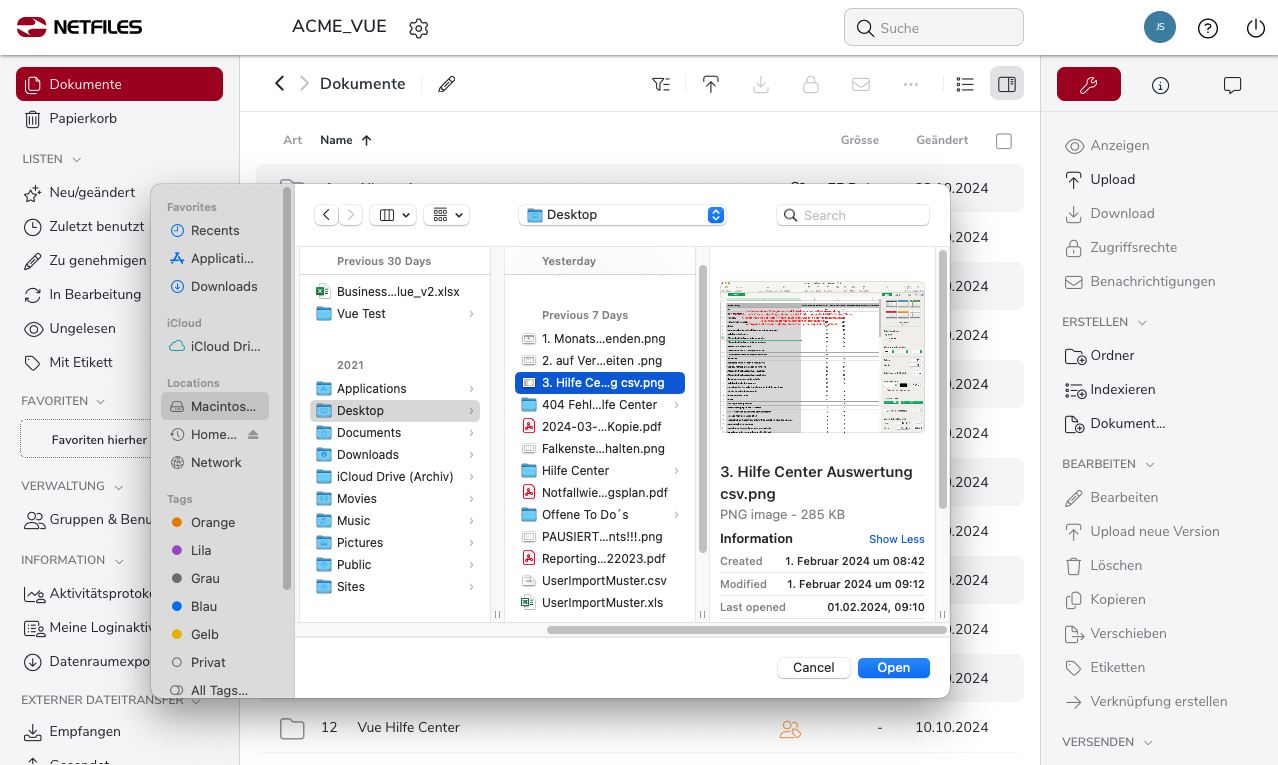Click Show Less link in preview pane
The image size is (1278, 765).
click(896, 539)
